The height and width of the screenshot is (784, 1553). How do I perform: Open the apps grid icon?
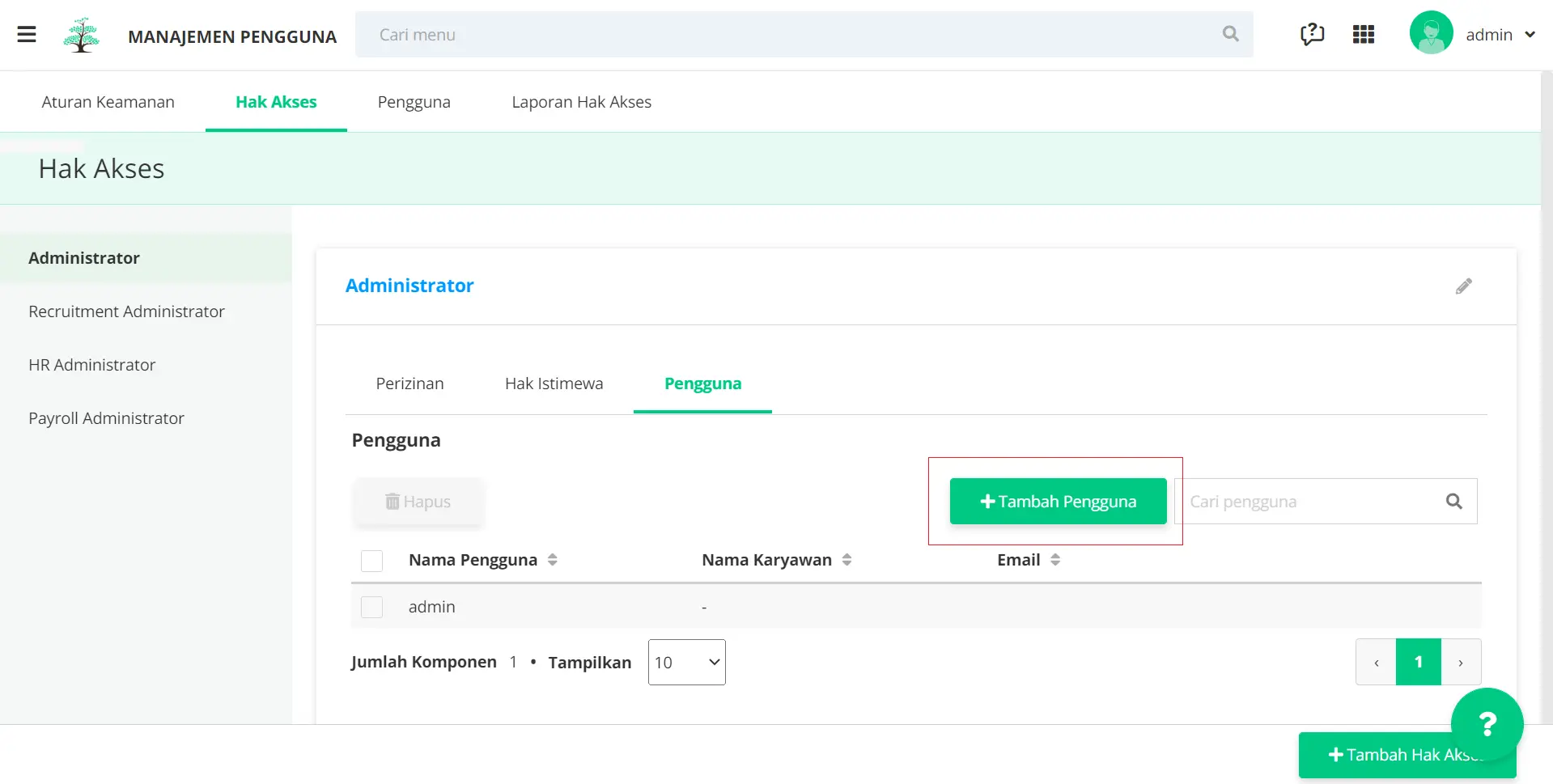pyautogui.click(x=1364, y=34)
